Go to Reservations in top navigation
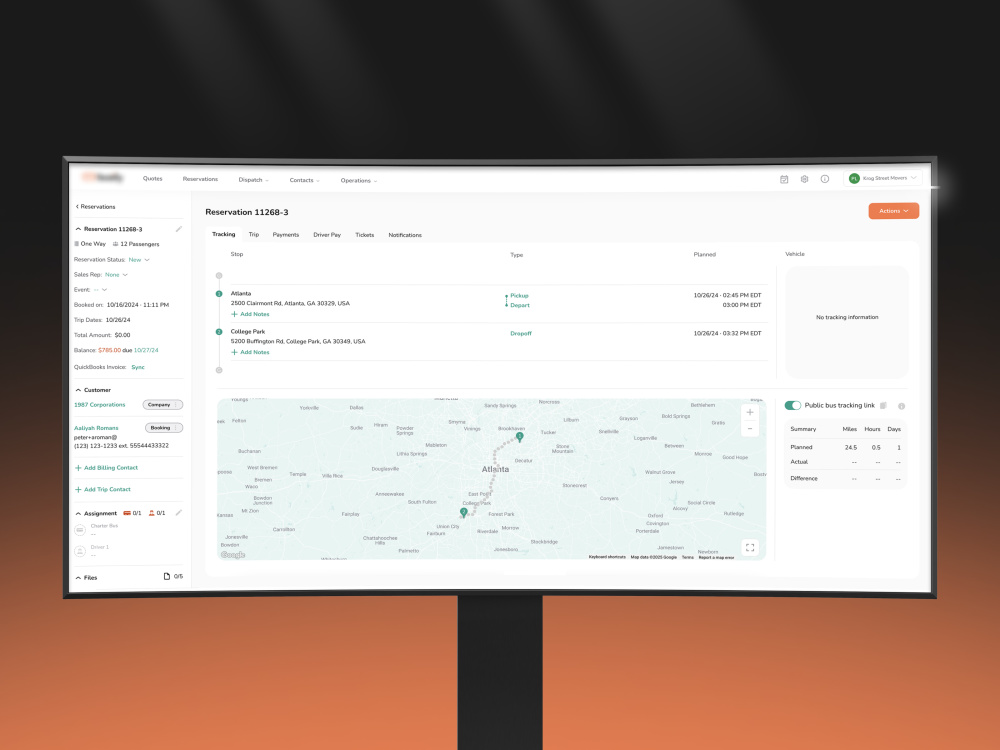 pyautogui.click(x=200, y=179)
